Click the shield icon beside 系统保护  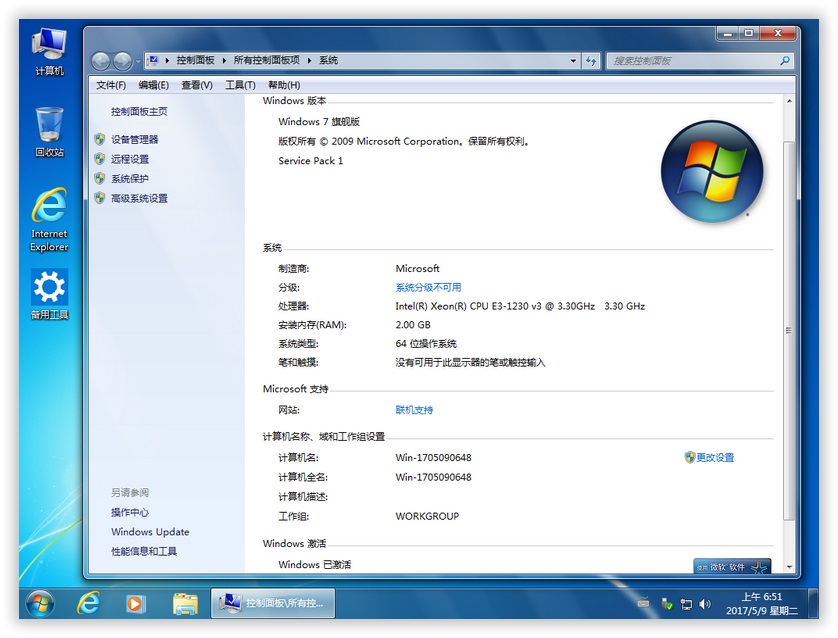99,178
